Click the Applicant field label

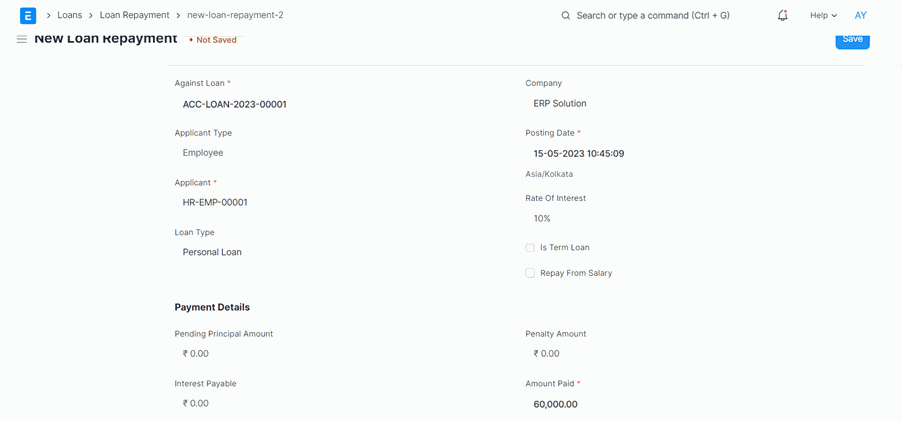[193, 182]
